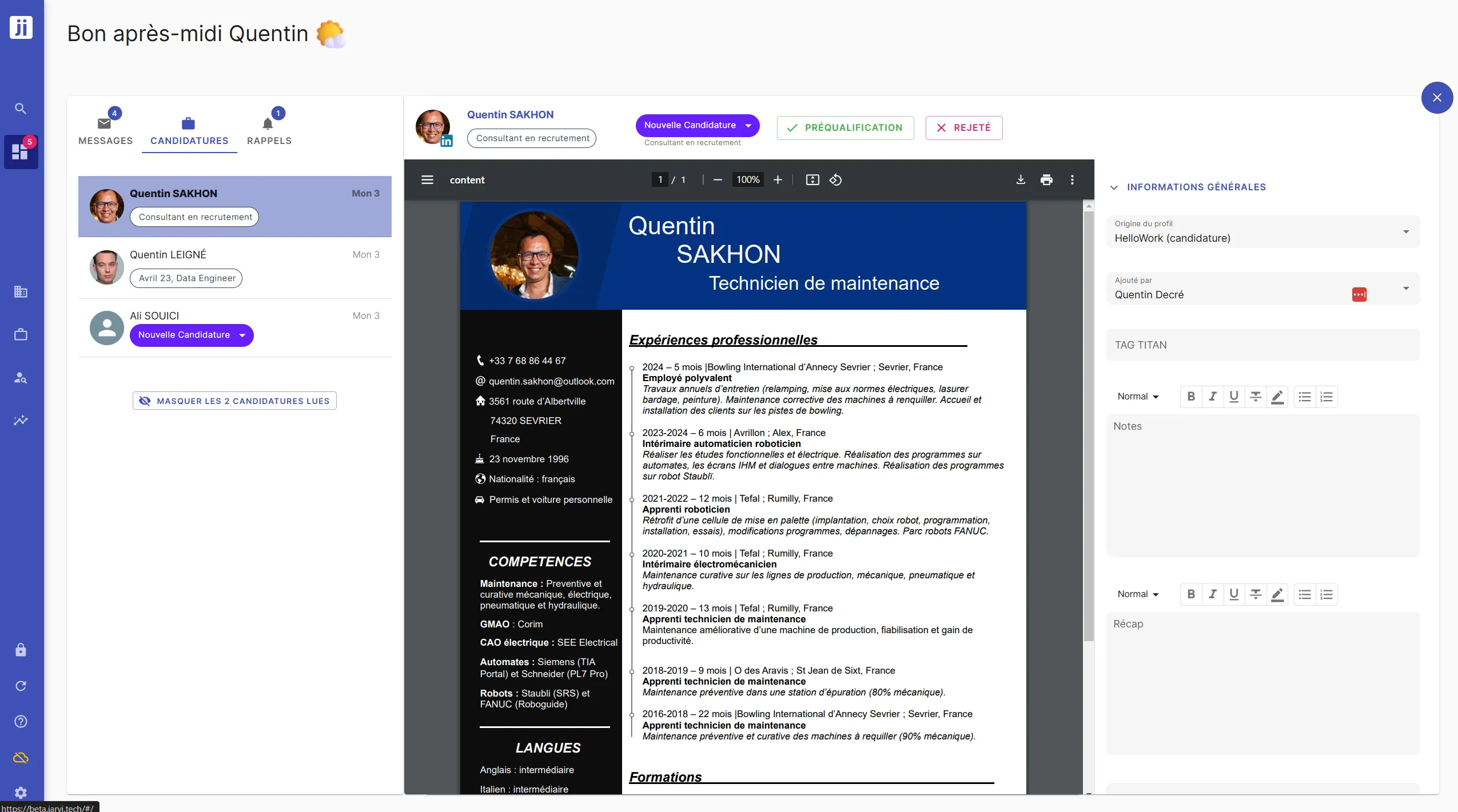Zoom in on the CV

[778, 179]
